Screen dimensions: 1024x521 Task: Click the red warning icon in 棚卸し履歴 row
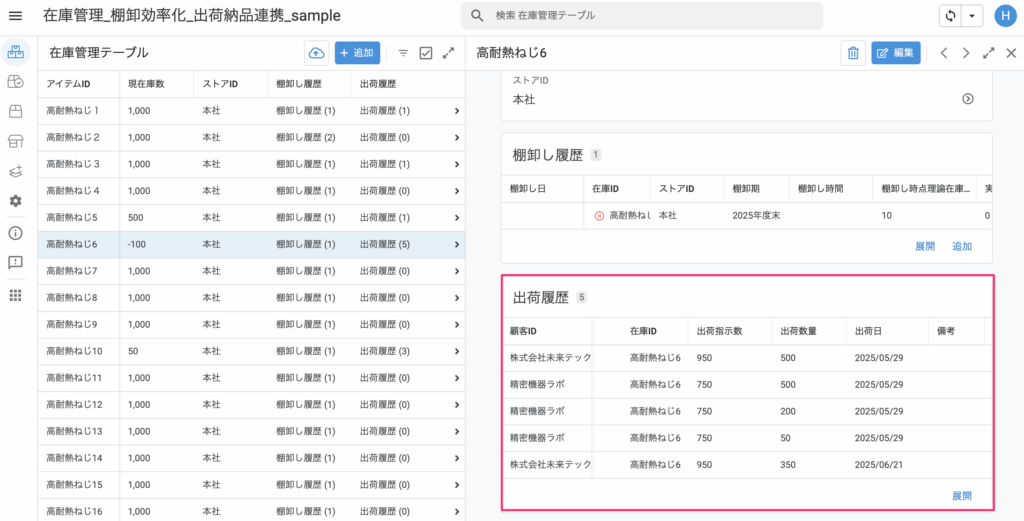600,215
